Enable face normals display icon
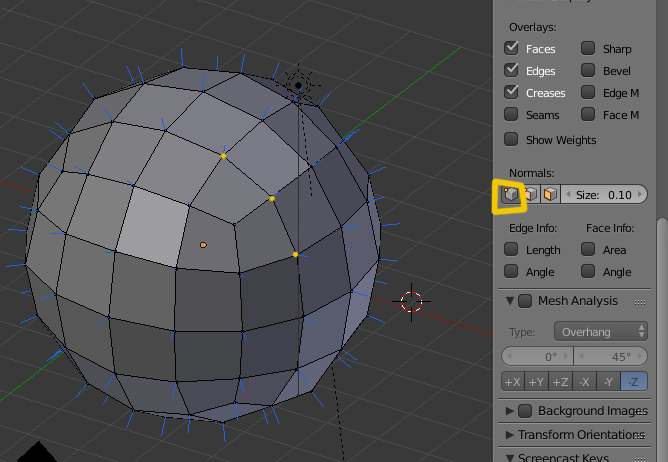 click(x=550, y=194)
